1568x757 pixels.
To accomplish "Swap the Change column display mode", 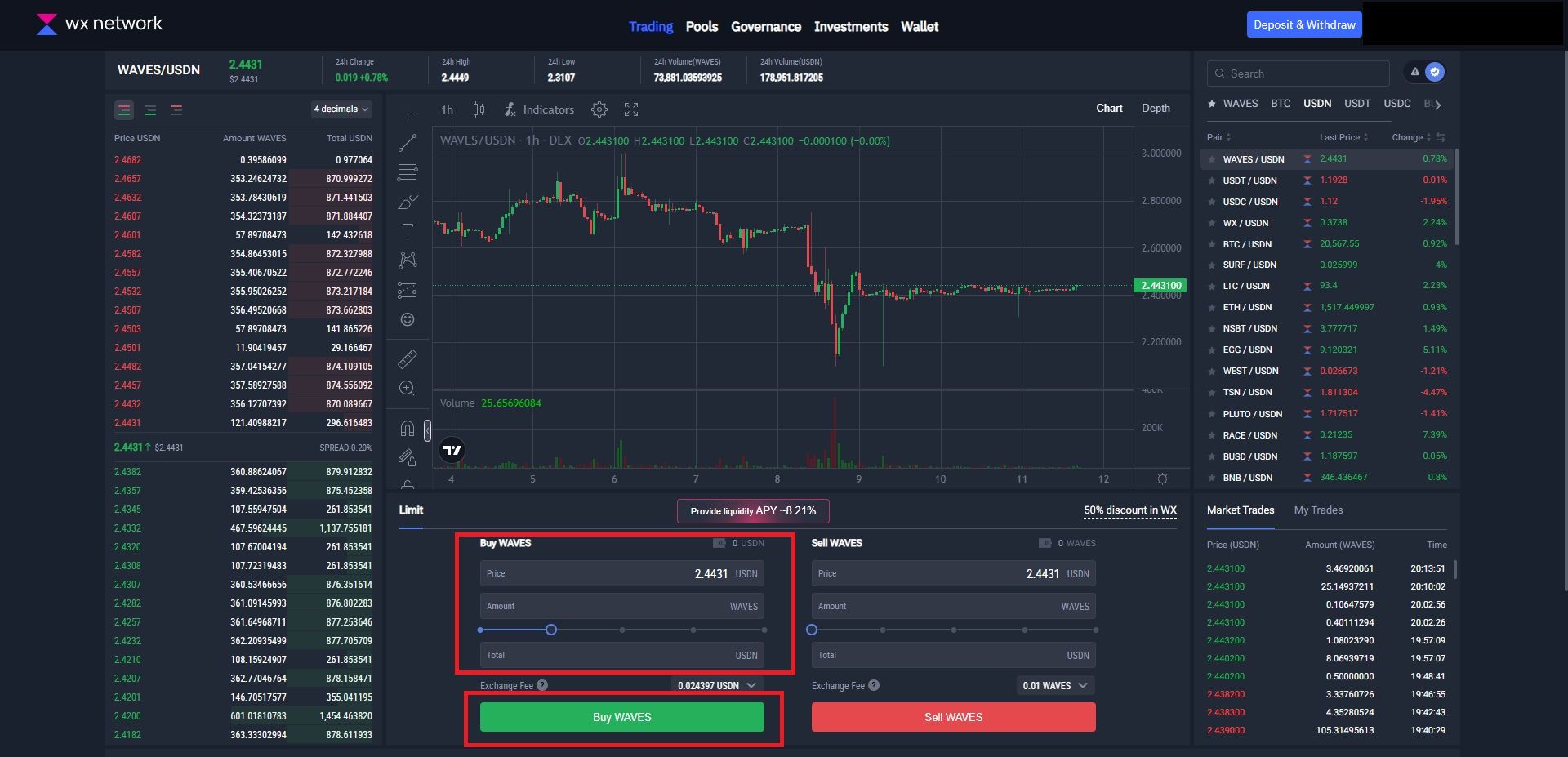I will point(1441,137).
